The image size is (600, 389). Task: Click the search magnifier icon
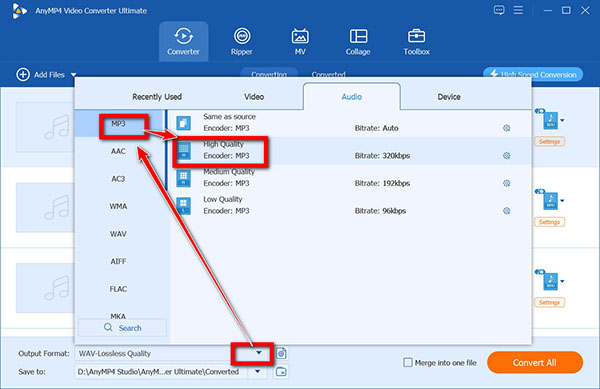[x=108, y=327]
